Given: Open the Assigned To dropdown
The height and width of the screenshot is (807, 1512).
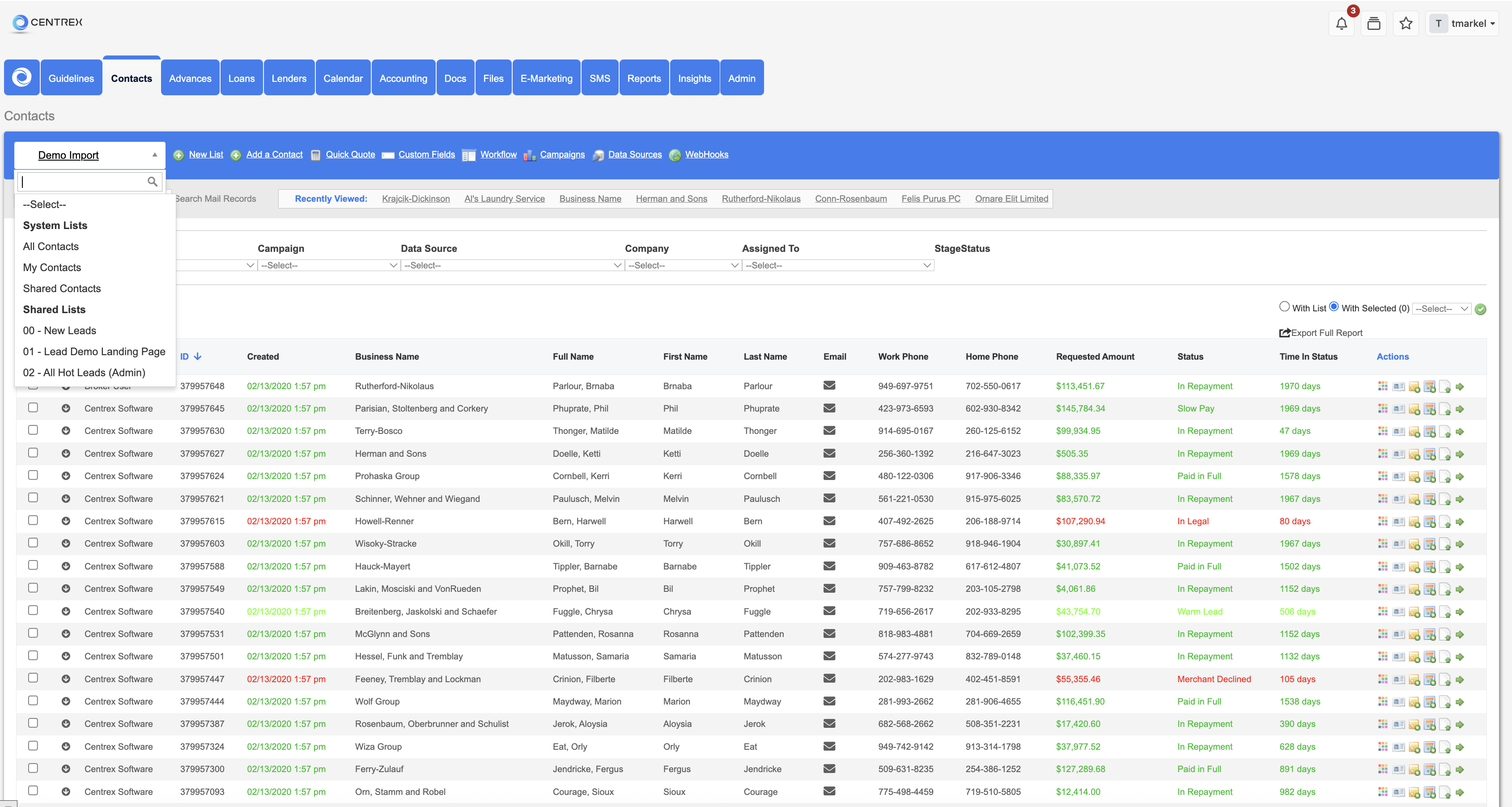Looking at the screenshot, I should 836,265.
